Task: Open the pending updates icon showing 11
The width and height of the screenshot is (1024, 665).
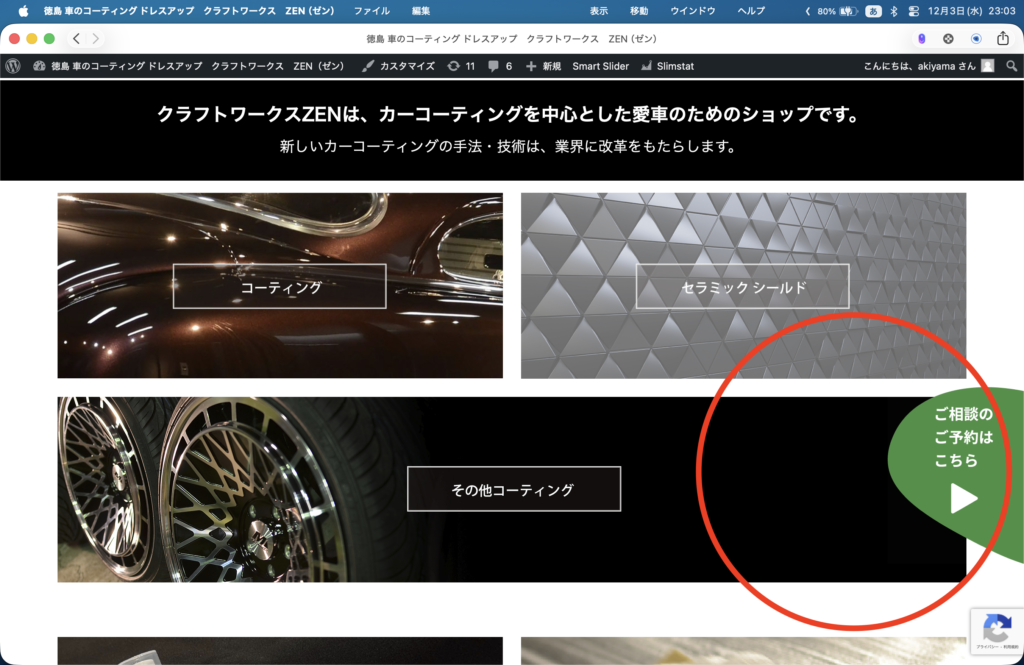Action: click(x=461, y=66)
